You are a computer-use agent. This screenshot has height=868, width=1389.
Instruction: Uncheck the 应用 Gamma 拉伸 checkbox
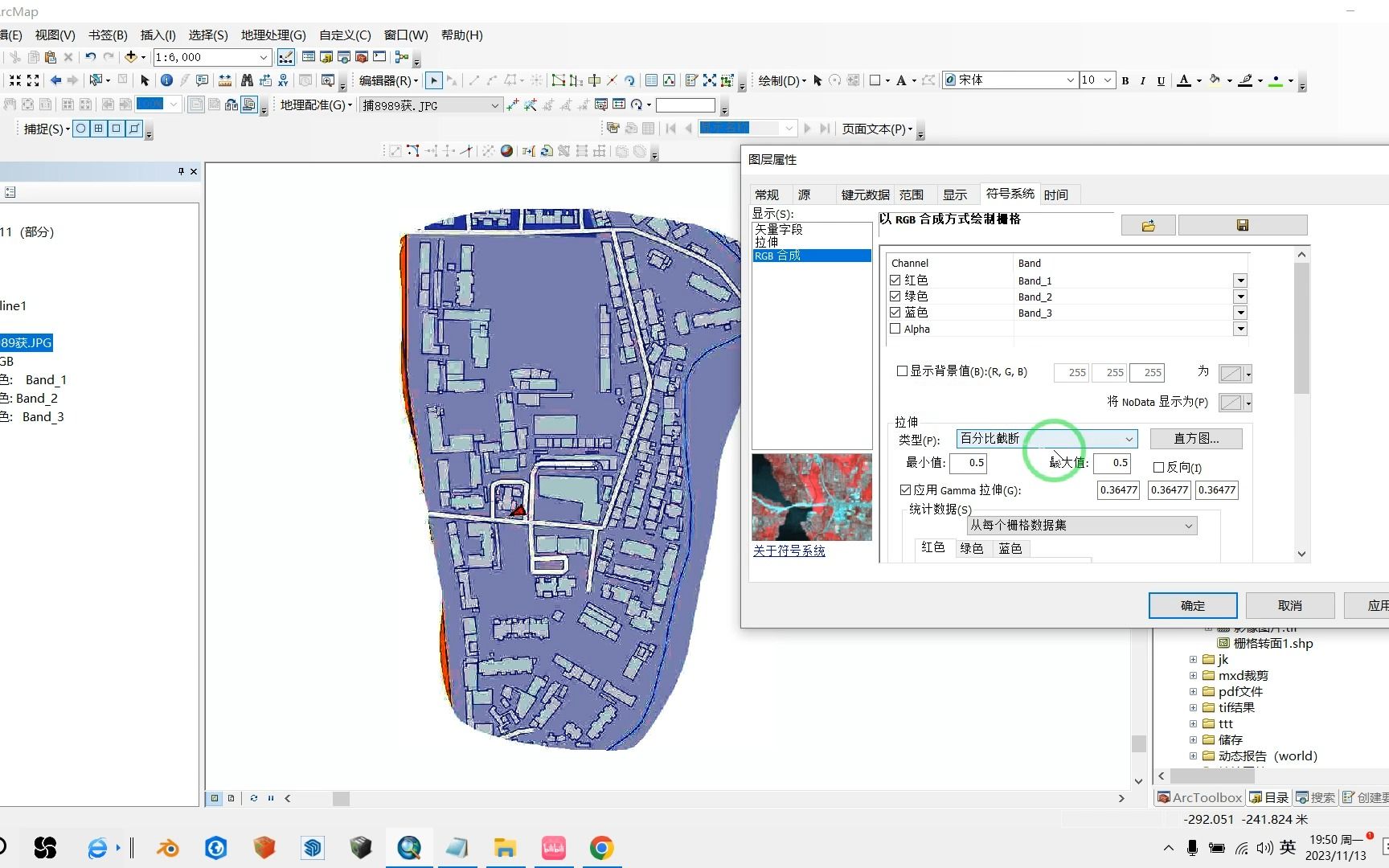[905, 490]
